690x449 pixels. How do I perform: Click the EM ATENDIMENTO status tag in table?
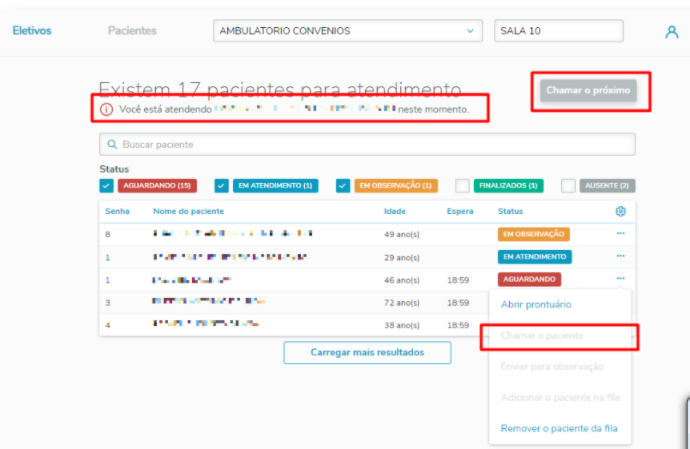click(x=535, y=257)
